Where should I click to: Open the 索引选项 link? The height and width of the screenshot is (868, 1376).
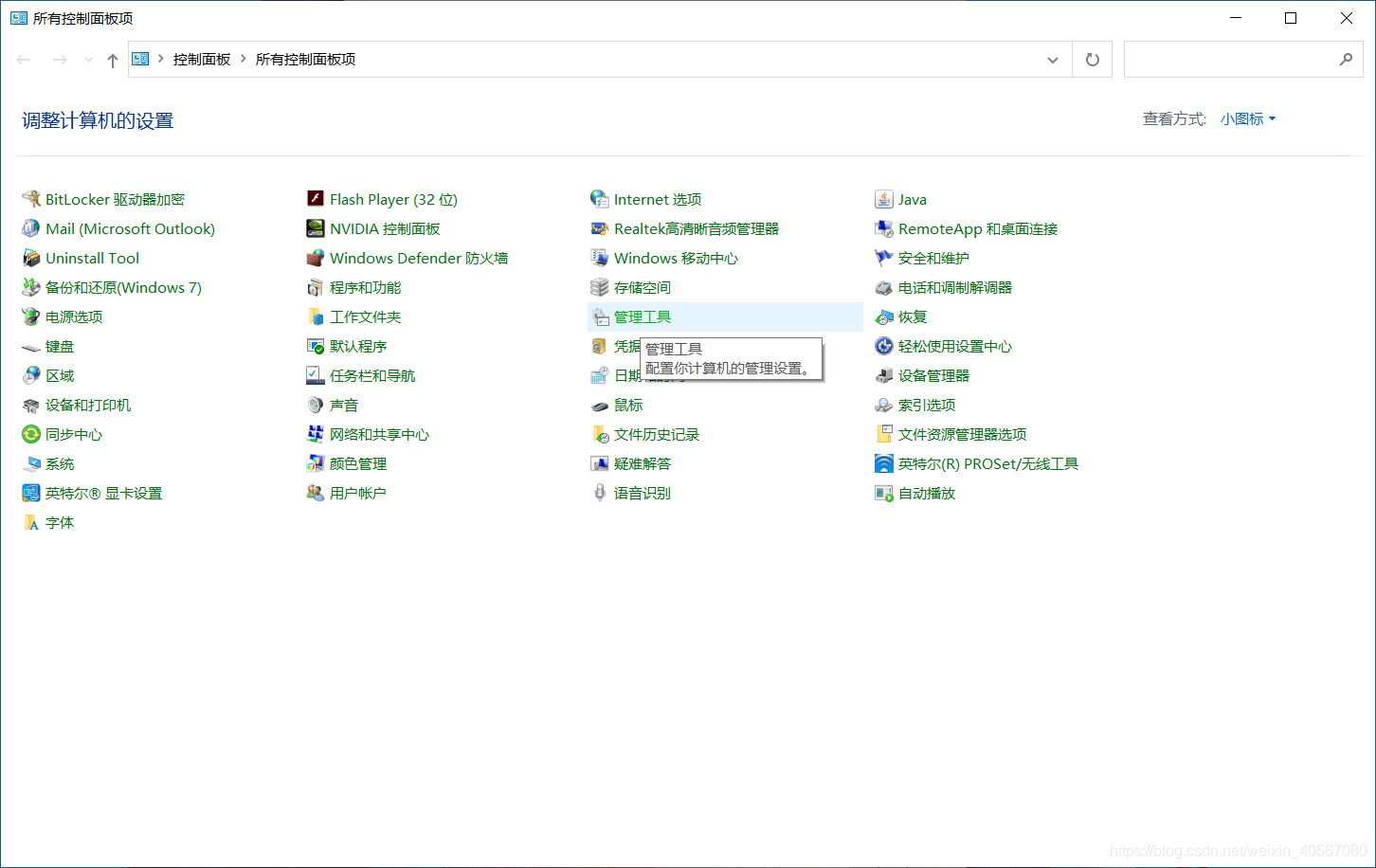[x=926, y=405]
